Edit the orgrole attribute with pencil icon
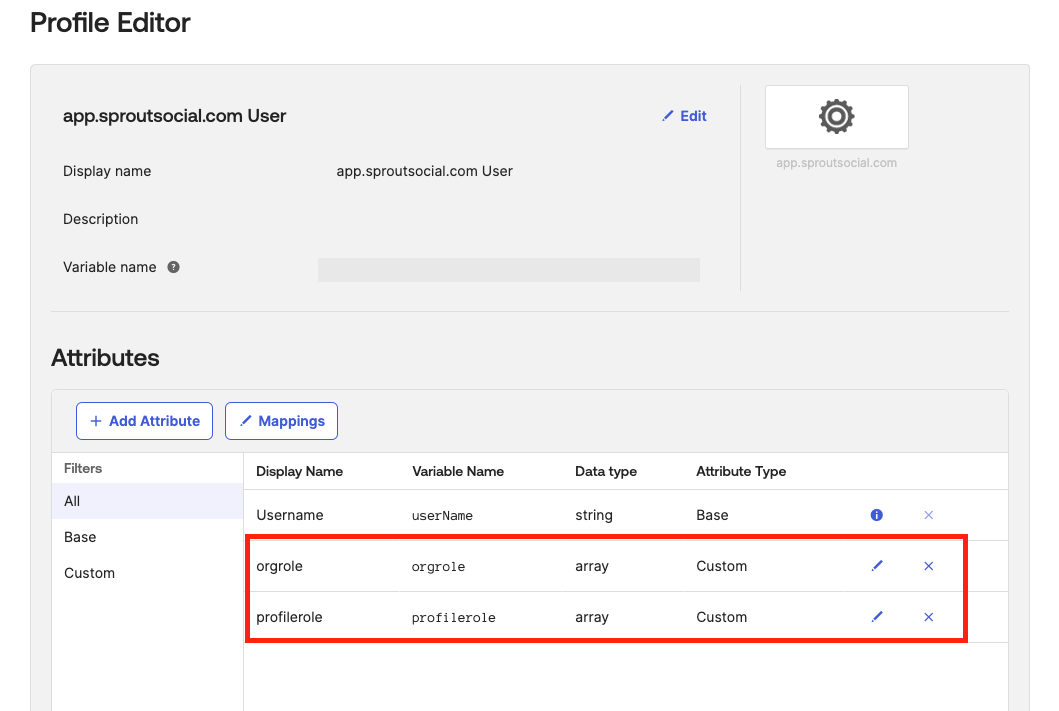This screenshot has width=1059, height=711. pos(877,566)
